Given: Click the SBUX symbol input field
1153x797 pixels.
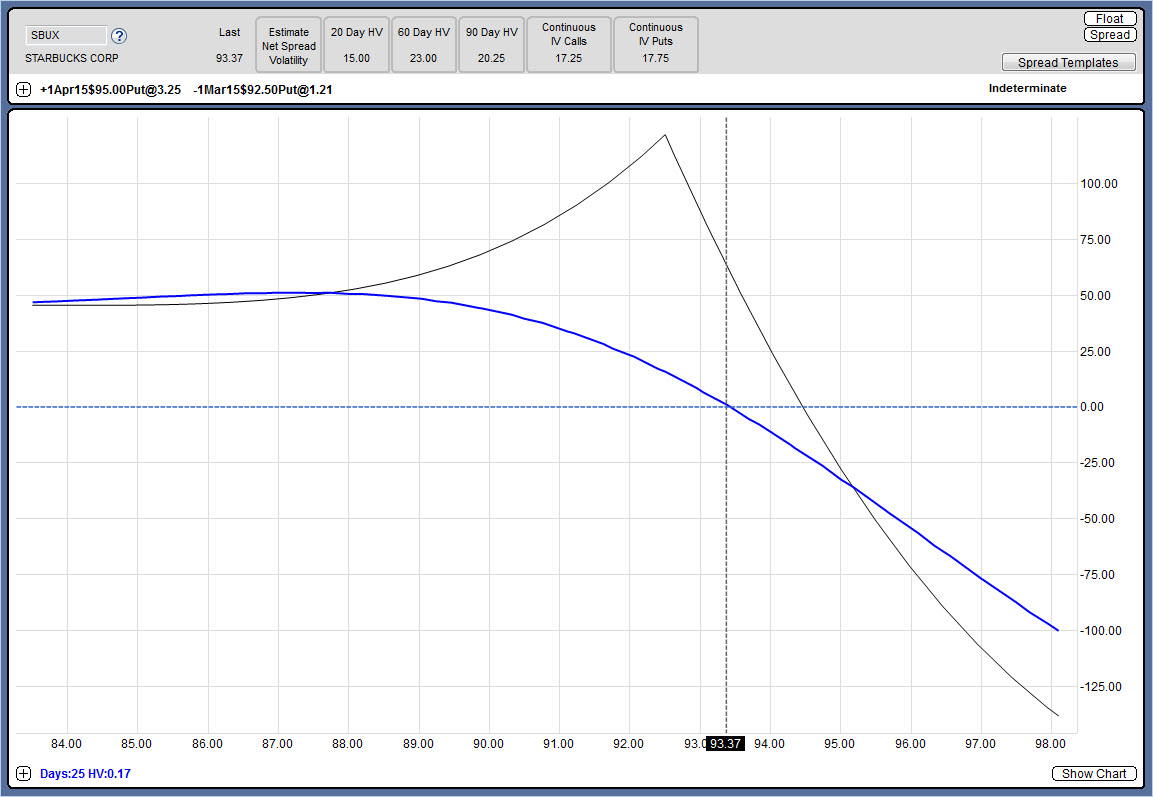Looking at the screenshot, I should point(65,35).
